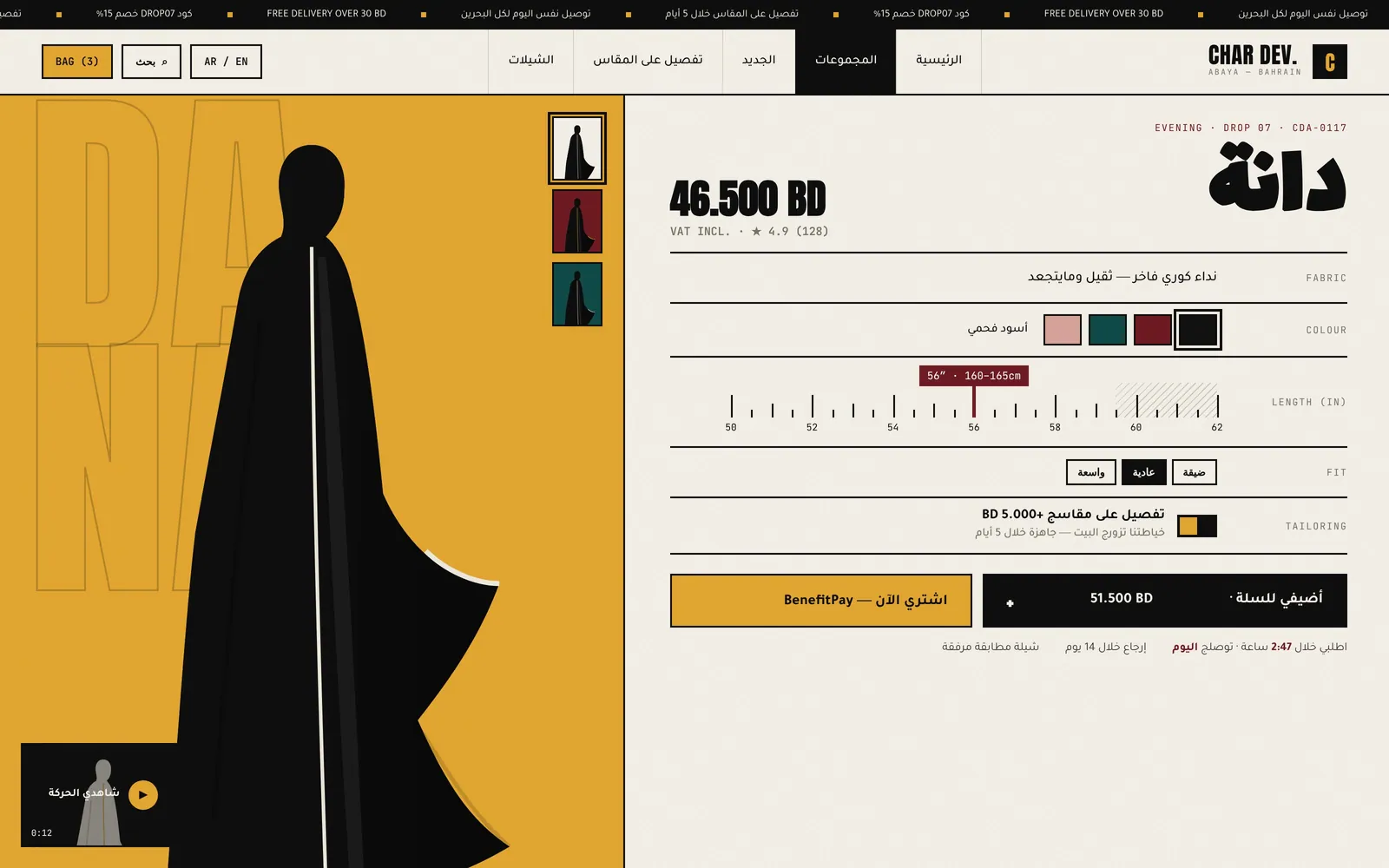This screenshot has width=1389, height=868.
Task: Click the product title دانة
Action: click(x=1278, y=178)
